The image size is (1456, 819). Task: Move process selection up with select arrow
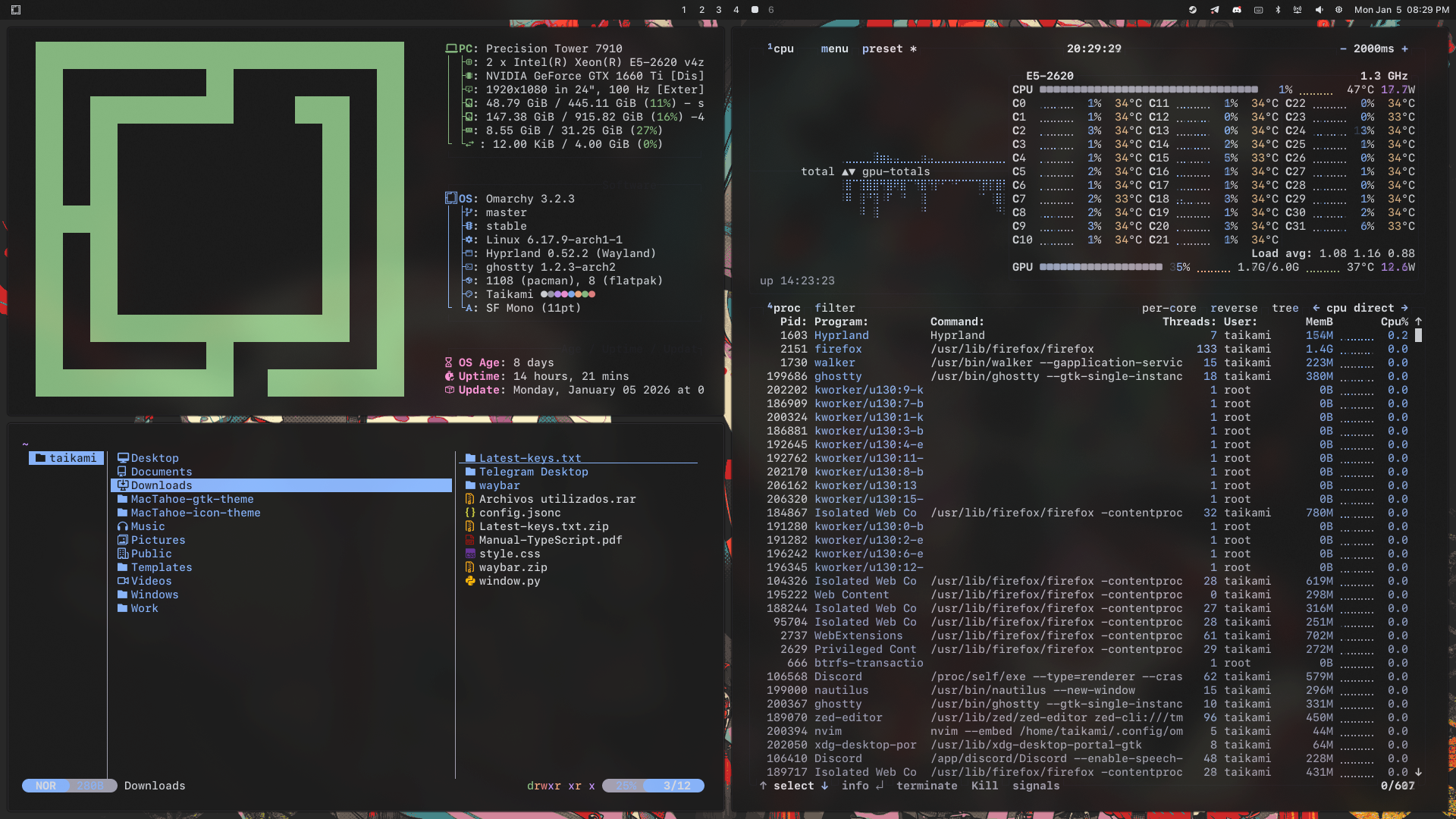763,786
